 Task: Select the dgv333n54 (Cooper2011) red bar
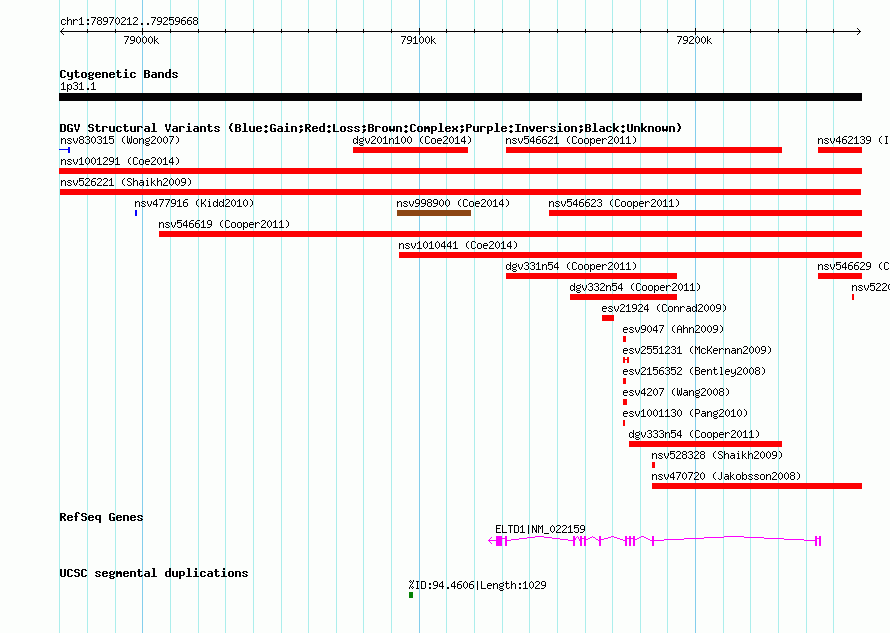tap(706, 444)
